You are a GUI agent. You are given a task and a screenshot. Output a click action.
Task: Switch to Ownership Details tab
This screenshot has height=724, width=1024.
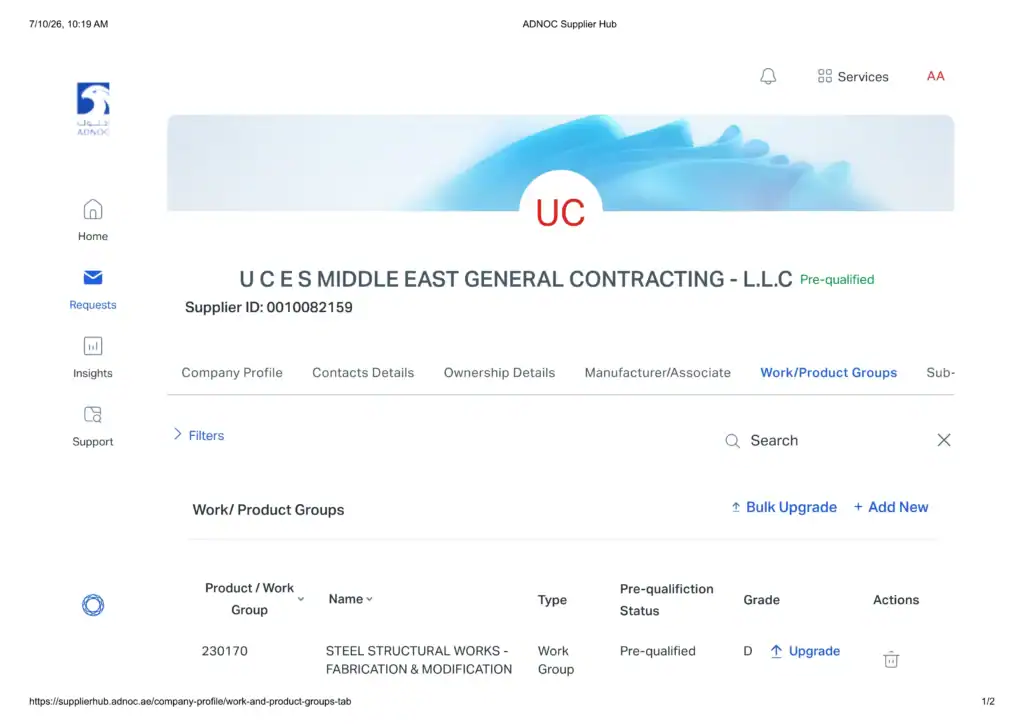coord(499,373)
